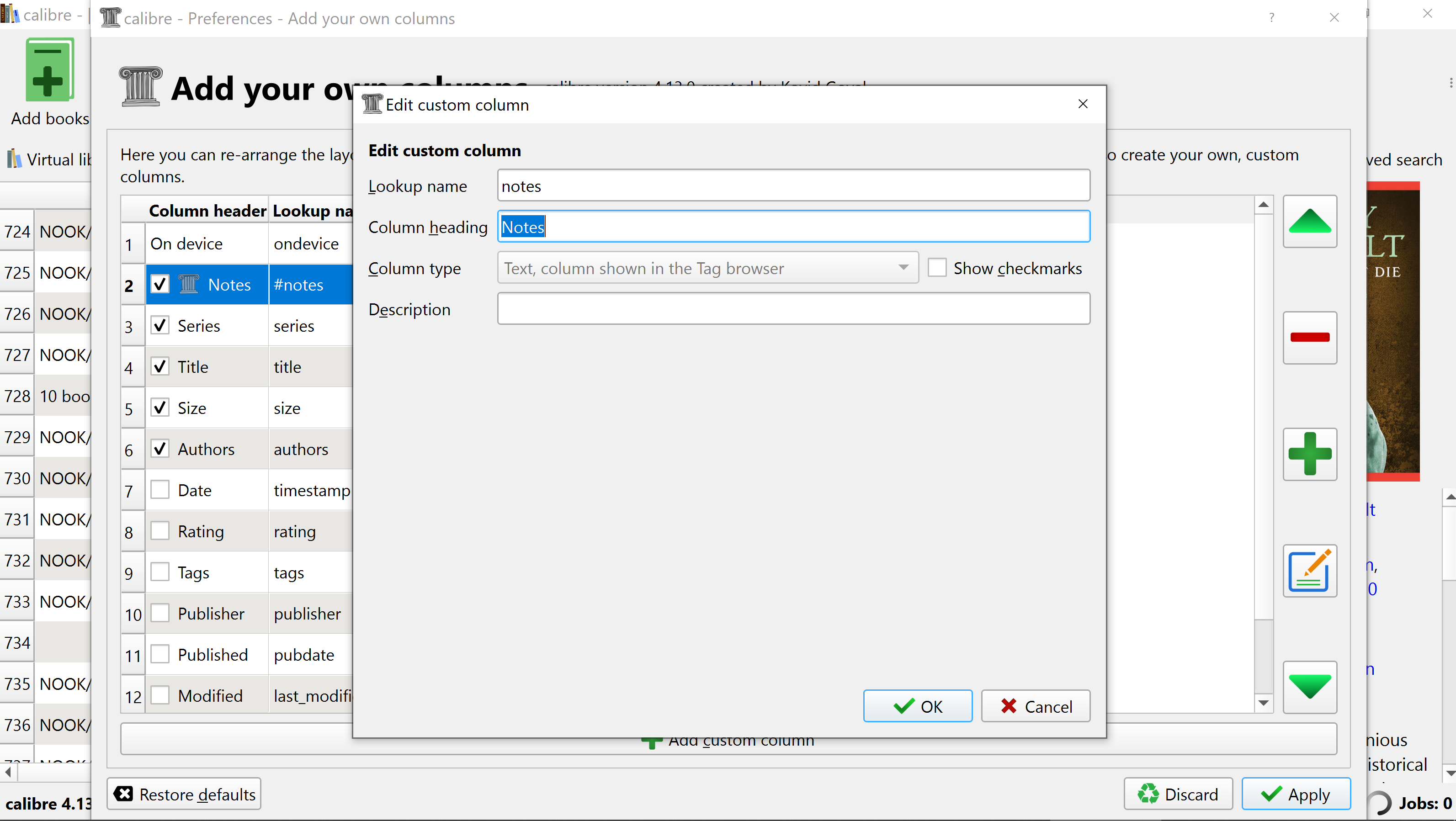Click the Virtual library books icon
1456x821 pixels.
pyautogui.click(x=14, y=159)
